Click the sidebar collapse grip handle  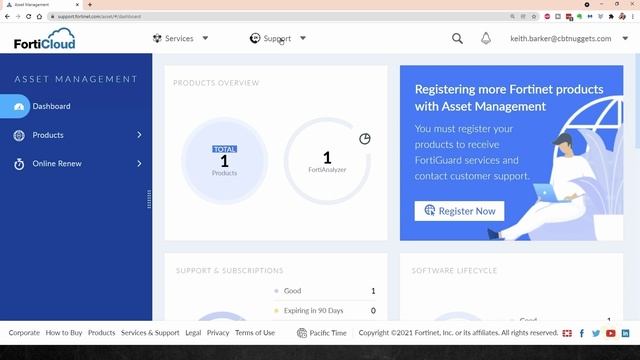149,199
